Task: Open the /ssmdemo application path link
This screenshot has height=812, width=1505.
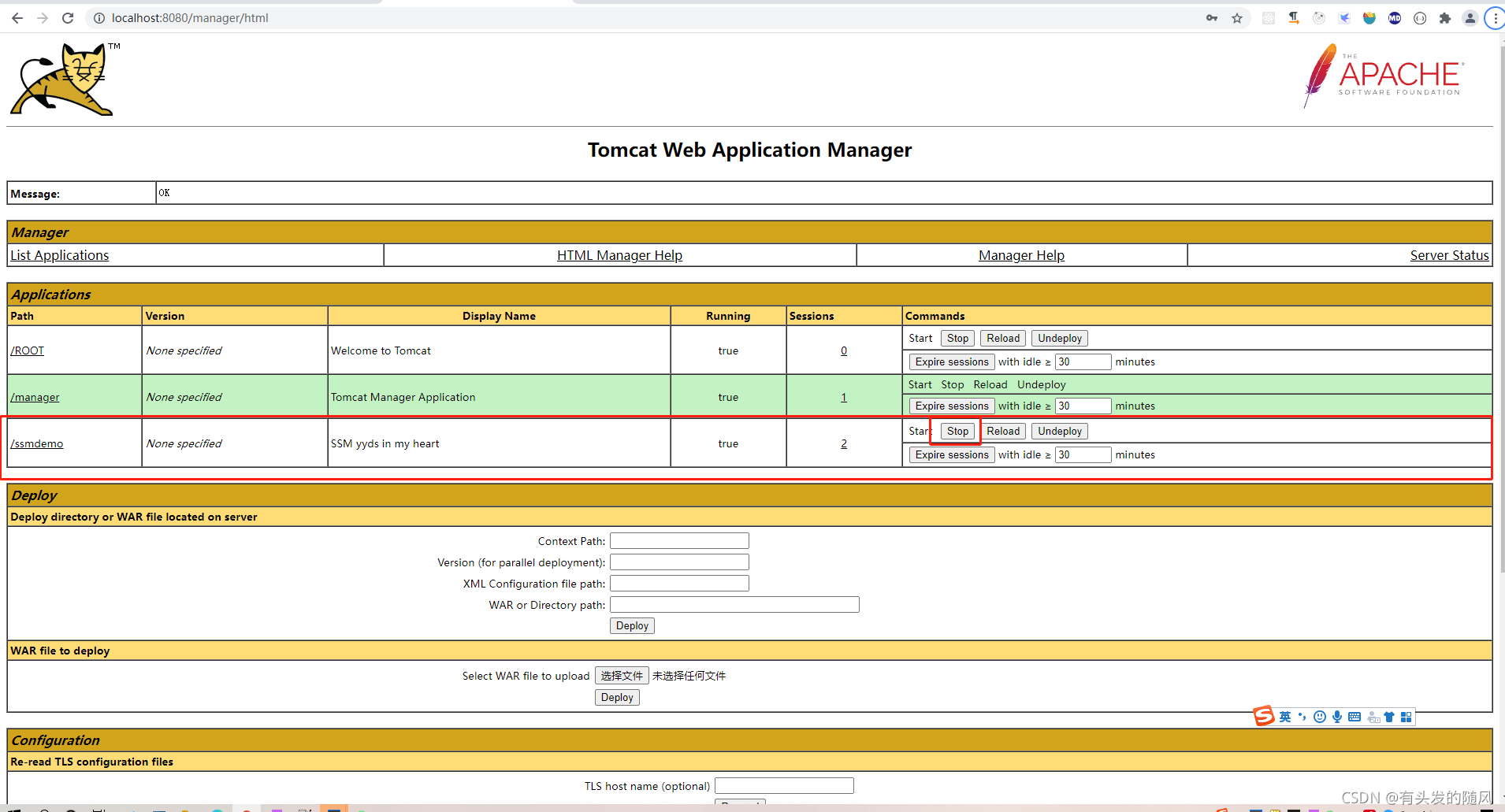Action: (37, 443)
